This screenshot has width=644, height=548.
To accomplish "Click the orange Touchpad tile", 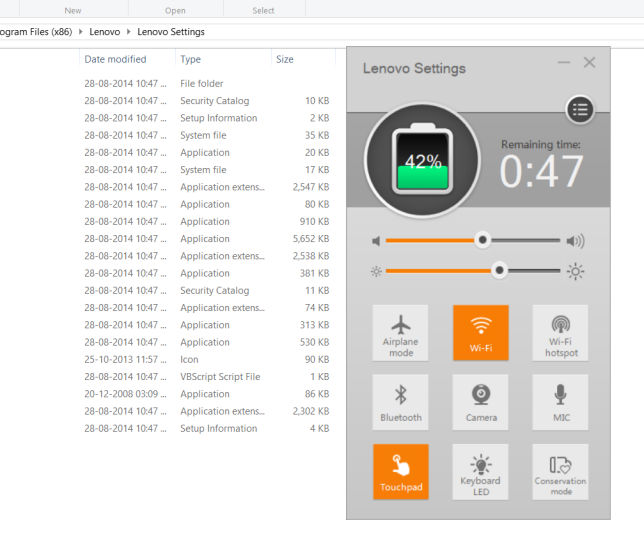I will pos(400,472).
